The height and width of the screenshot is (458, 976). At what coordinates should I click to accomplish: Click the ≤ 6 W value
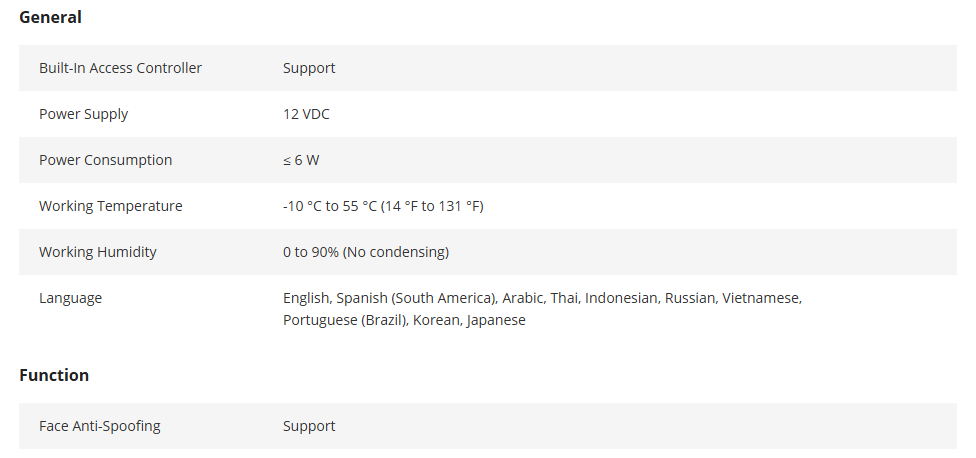coord(301,160)
